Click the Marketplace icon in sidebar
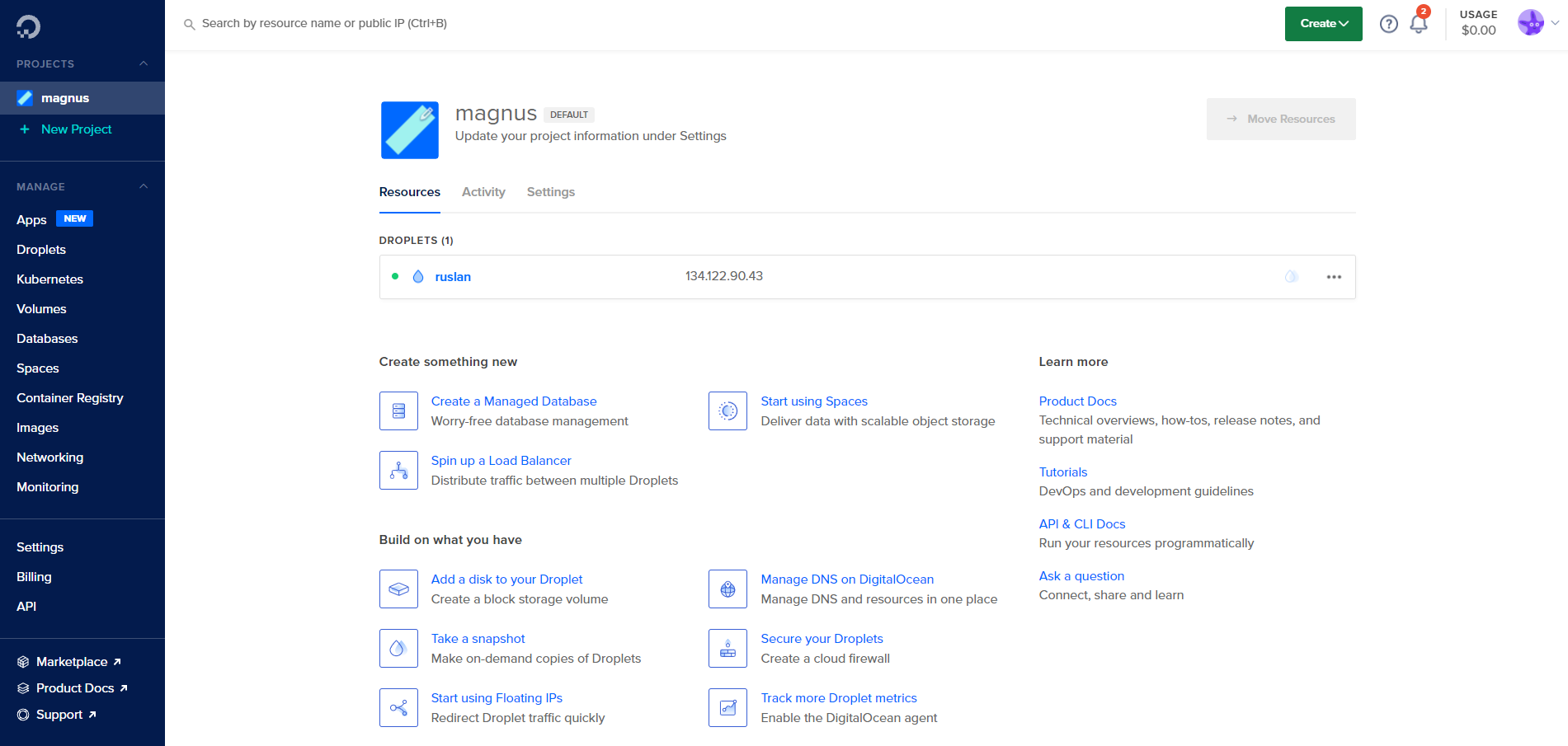Viewport: 1568px width, 746px height. click(23, 662)
